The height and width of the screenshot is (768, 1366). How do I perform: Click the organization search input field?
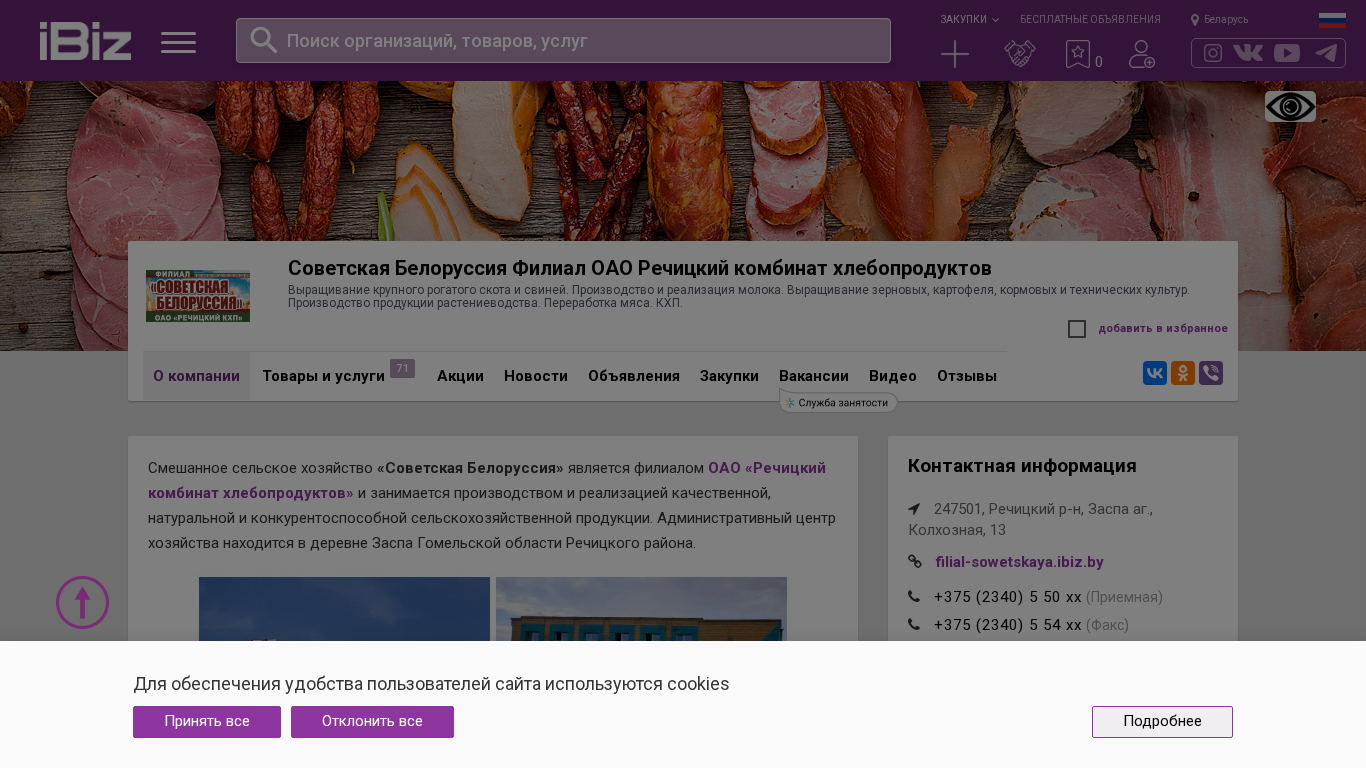click(580, 41)
